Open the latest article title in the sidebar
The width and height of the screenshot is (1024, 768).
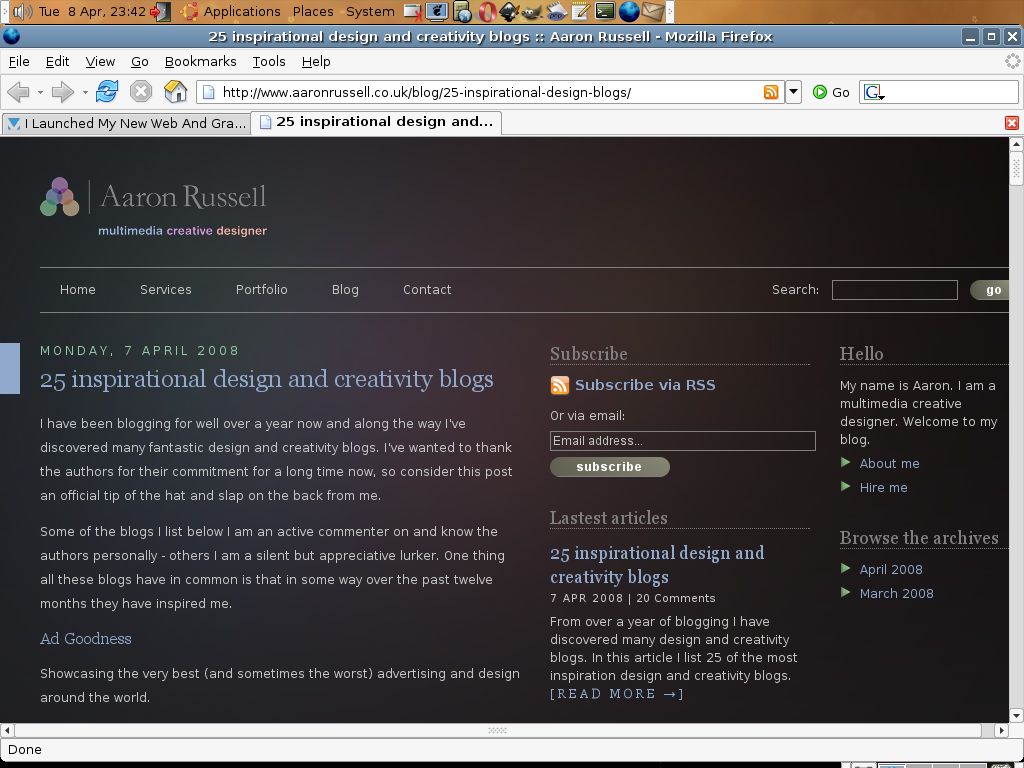657,565
